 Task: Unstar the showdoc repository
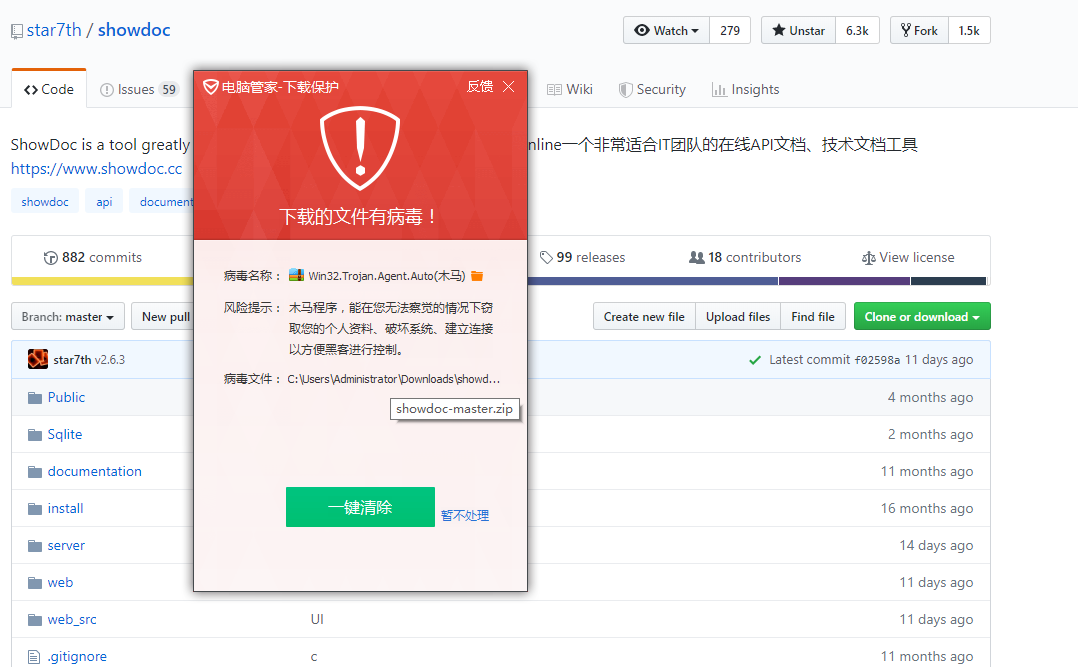click(798, 30)
